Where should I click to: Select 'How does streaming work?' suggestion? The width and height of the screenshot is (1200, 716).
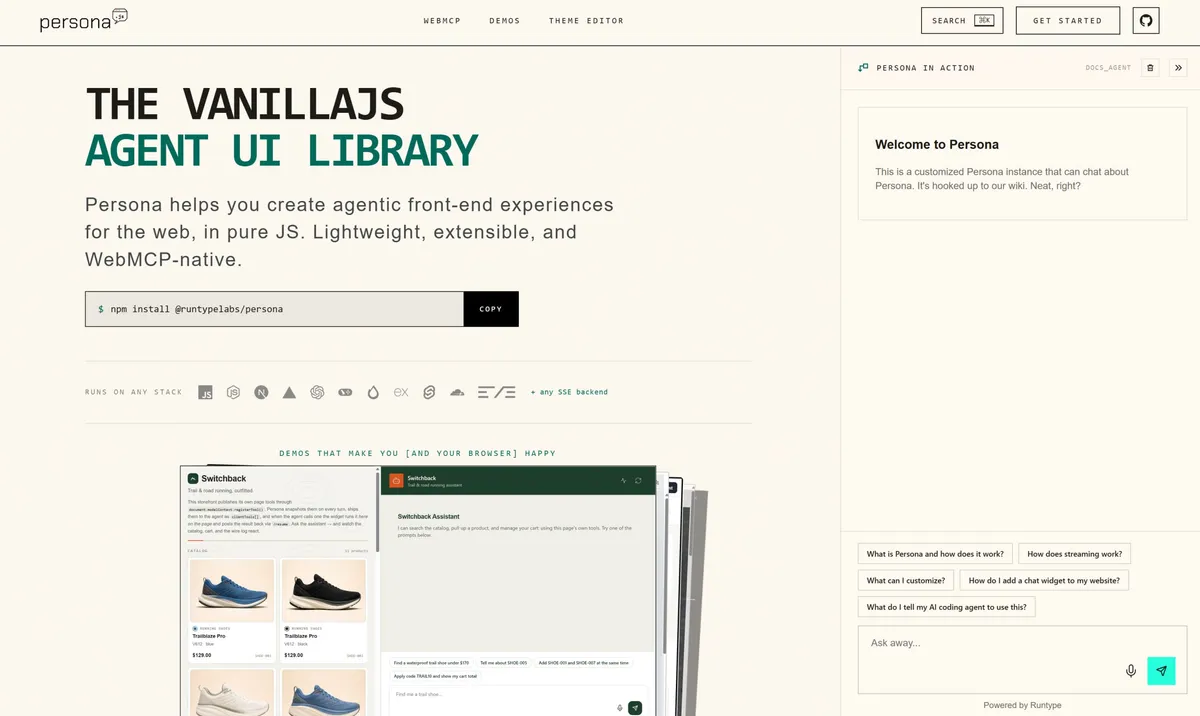tap(1075, 553)
